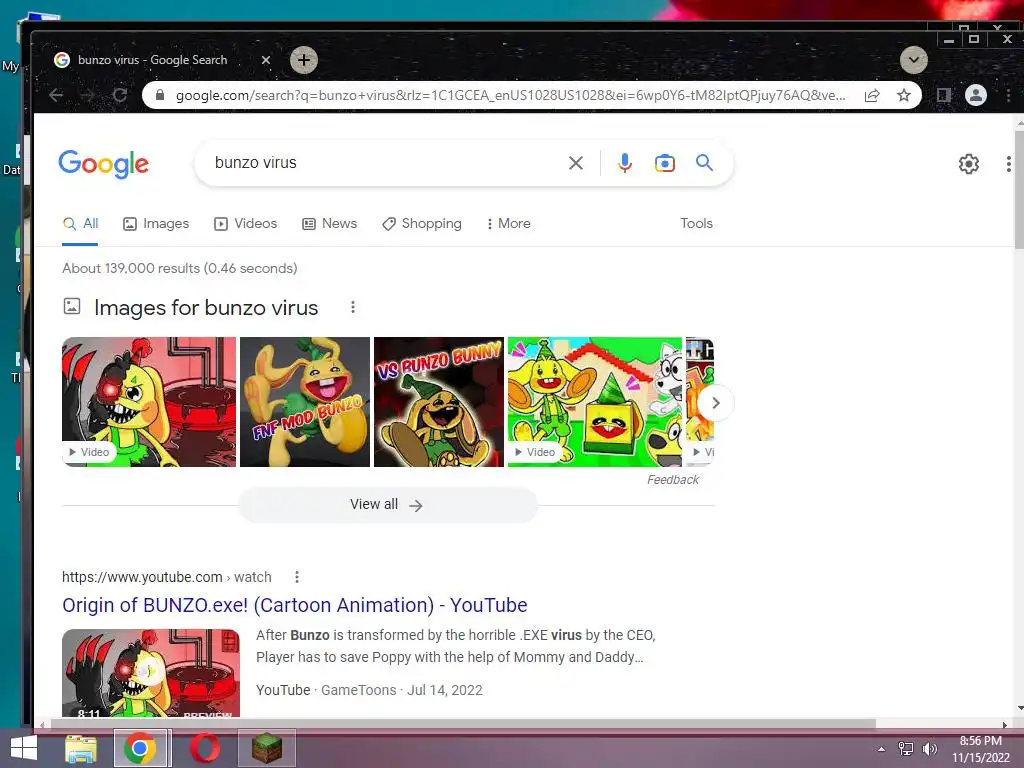Viewport: 1024px width, 768px height.
Task: Launch Opera from the taskbar
Action: (x=204, y=748)
